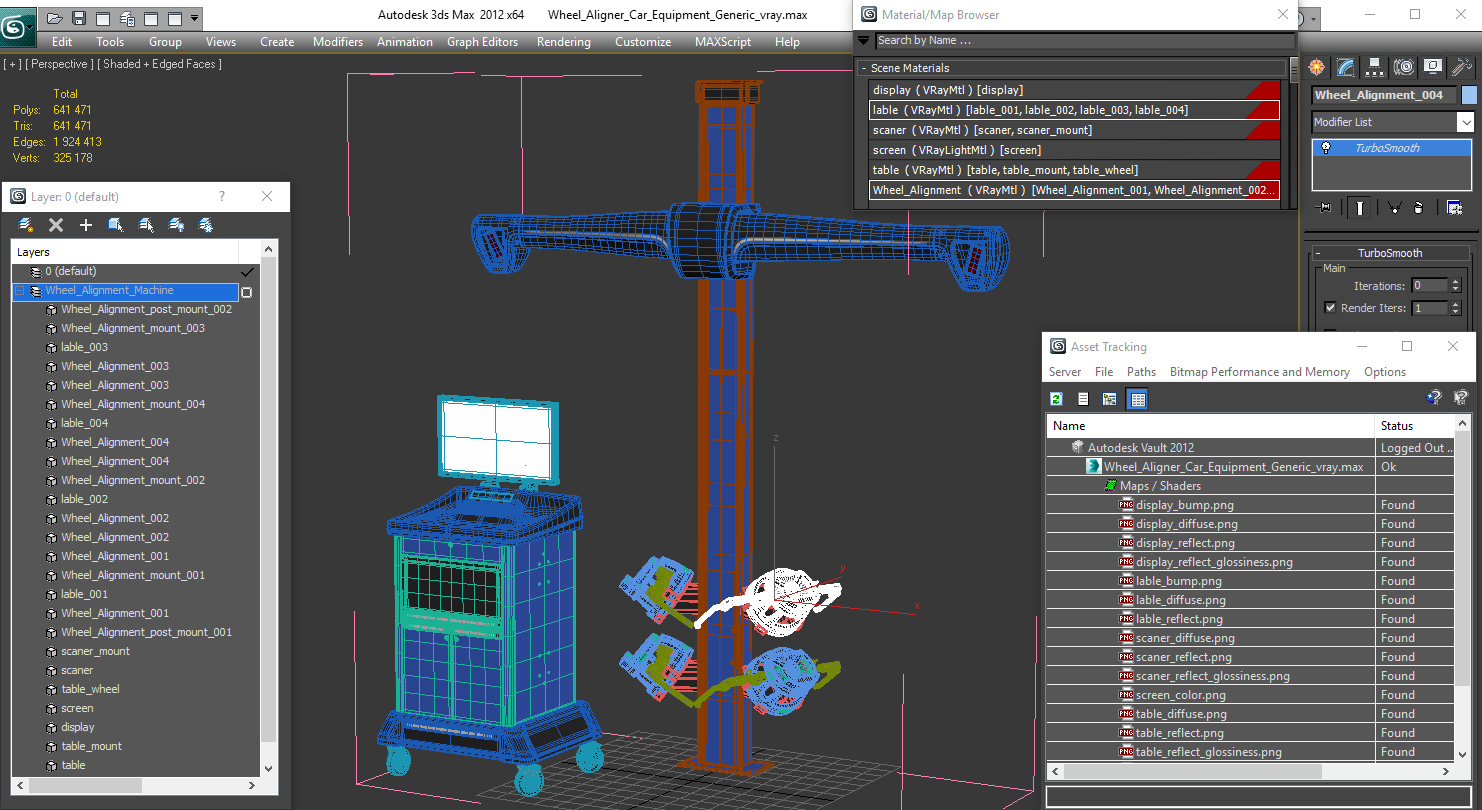This screenshot has width=1482, height=810.
Task: Click Create New Layer plus icon
Action: pos(86,225)
